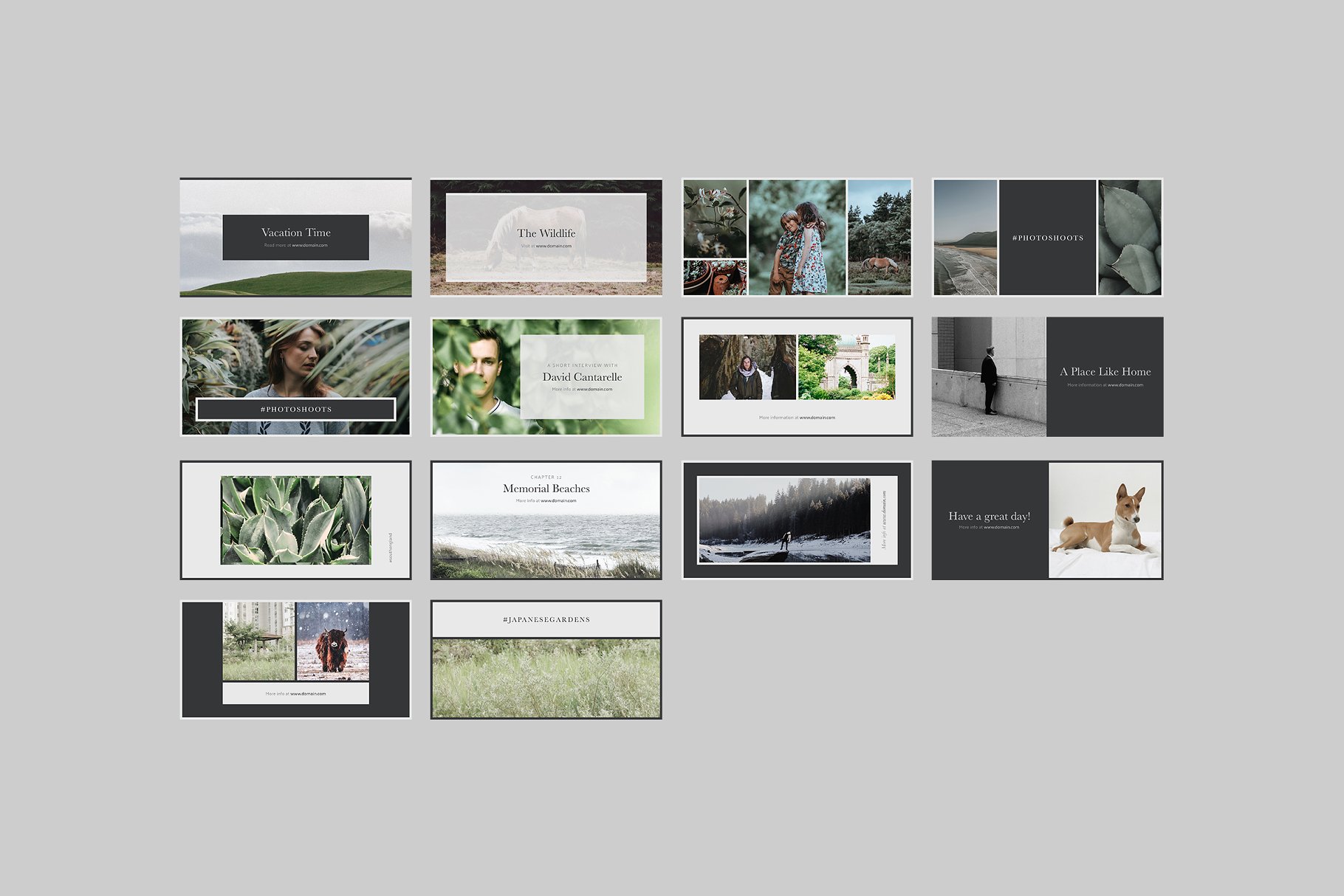Click the #JAPANESEGARDENS header text

[x=546, y=620]
